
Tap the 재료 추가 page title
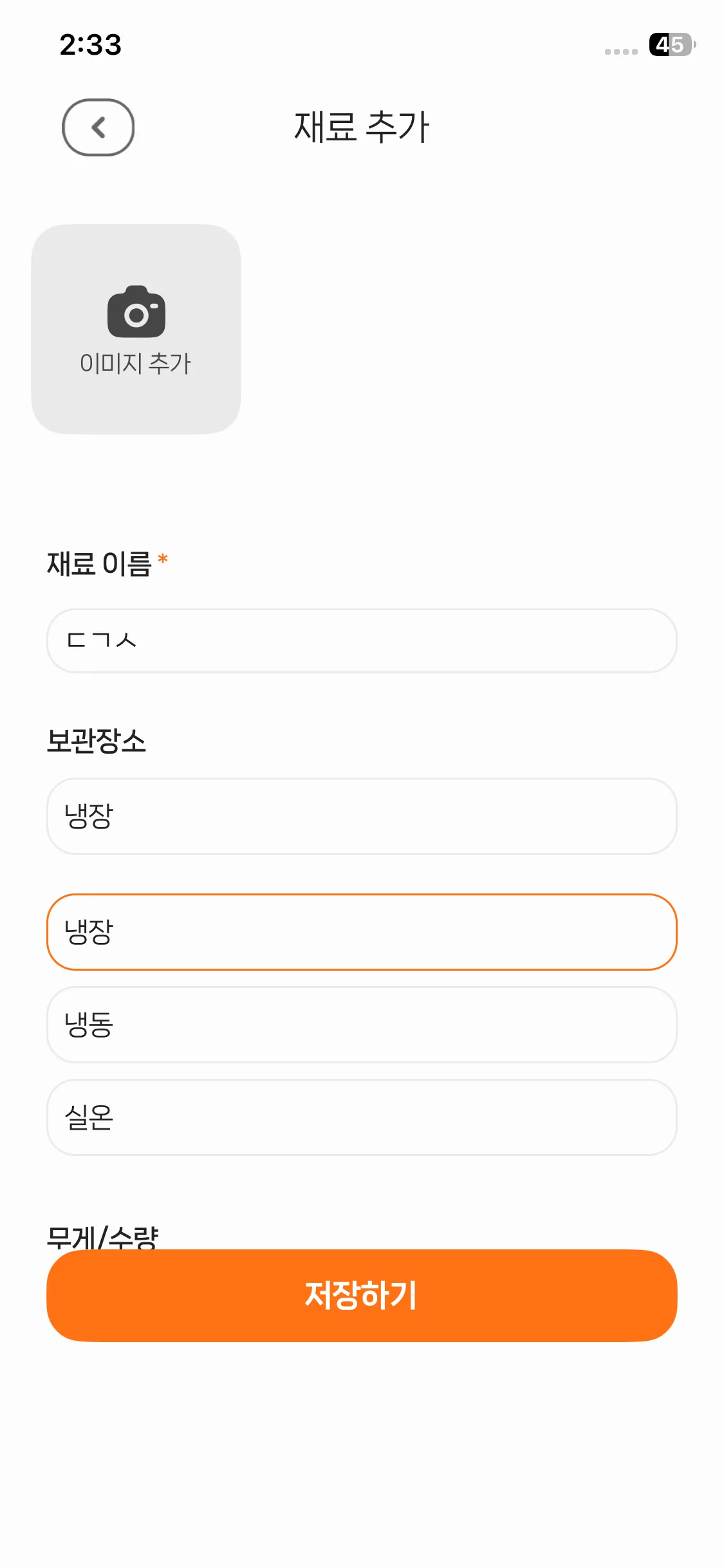362,127
